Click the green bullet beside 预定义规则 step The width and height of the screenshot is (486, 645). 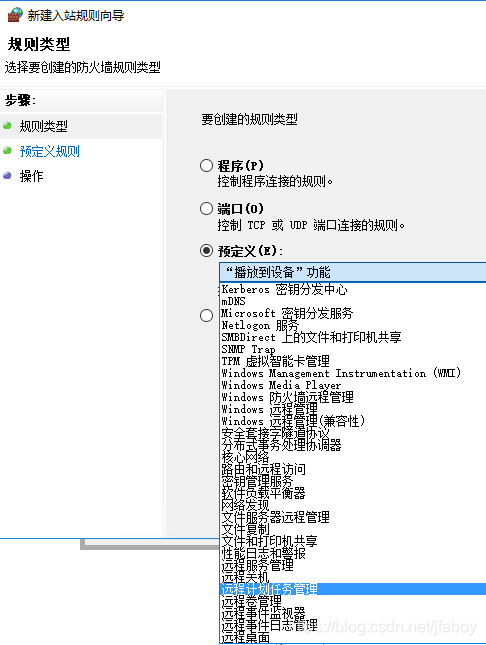(7, 151)
